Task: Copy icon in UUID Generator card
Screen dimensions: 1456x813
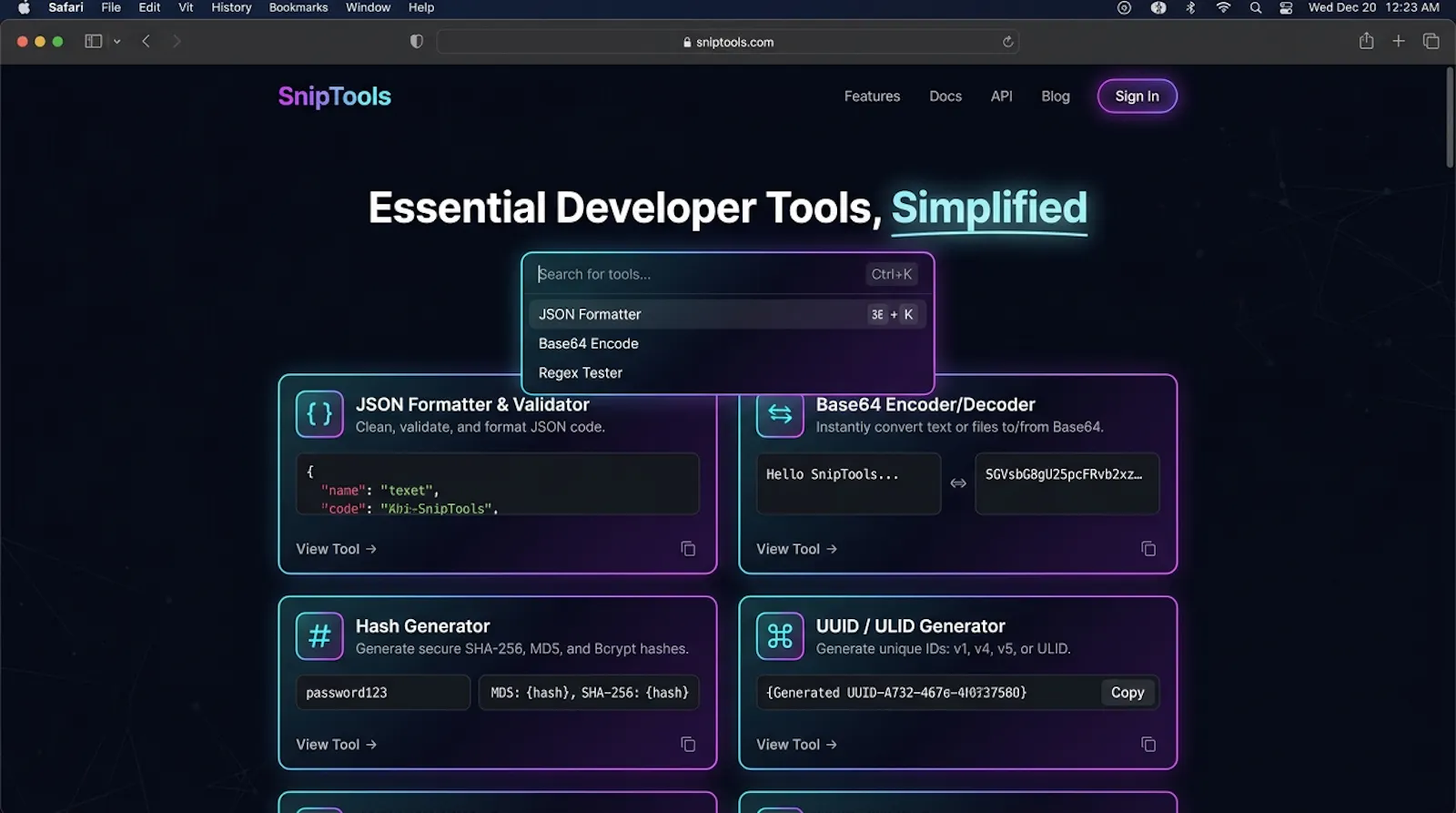Action: (x=1148, y=745)
